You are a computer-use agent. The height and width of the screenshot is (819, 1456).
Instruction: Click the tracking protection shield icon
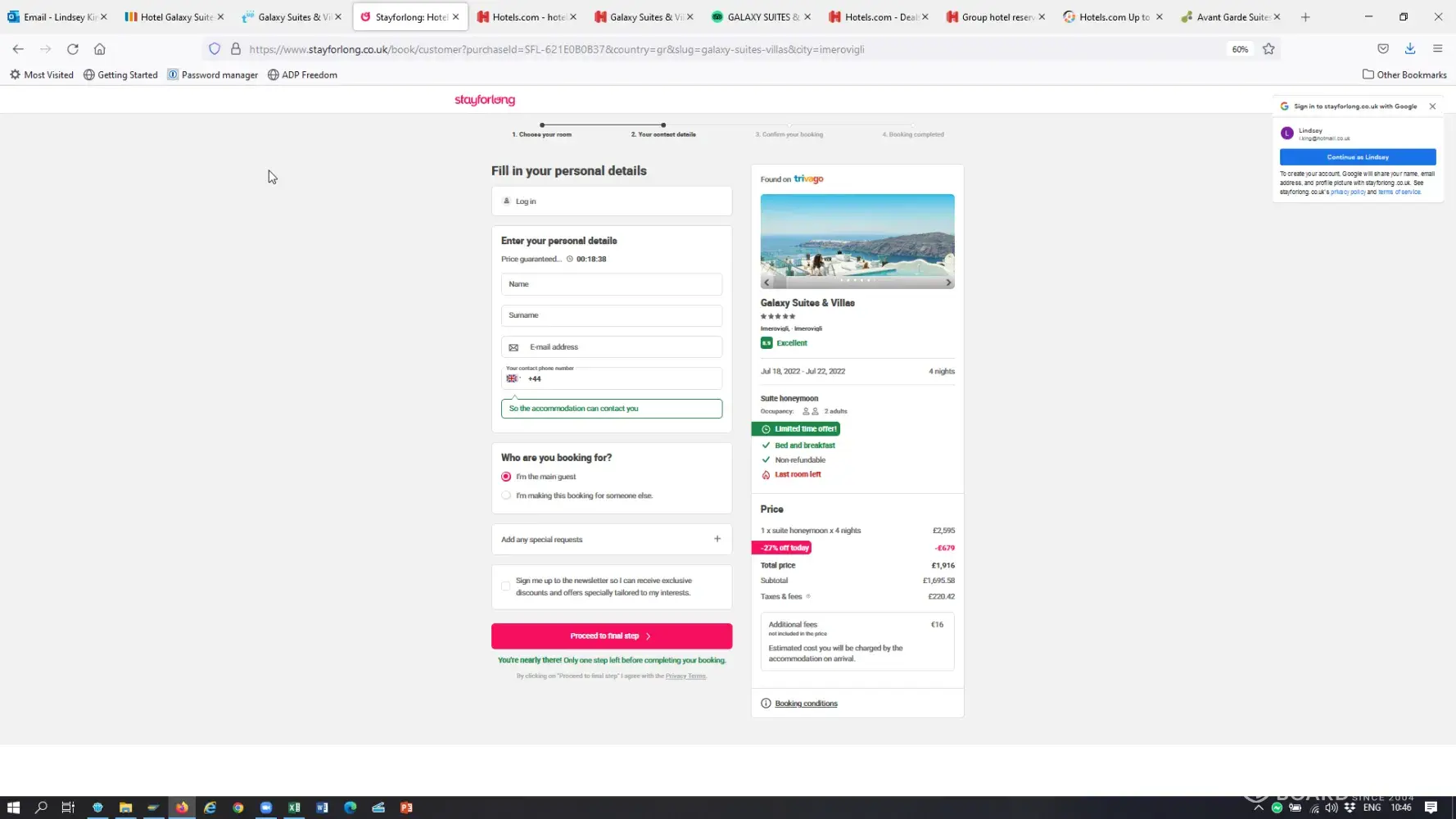[215, 49]
